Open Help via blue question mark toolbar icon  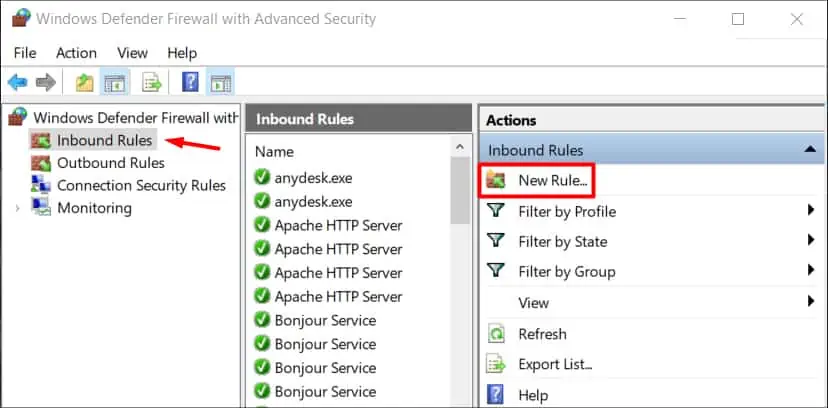[190, 83]
